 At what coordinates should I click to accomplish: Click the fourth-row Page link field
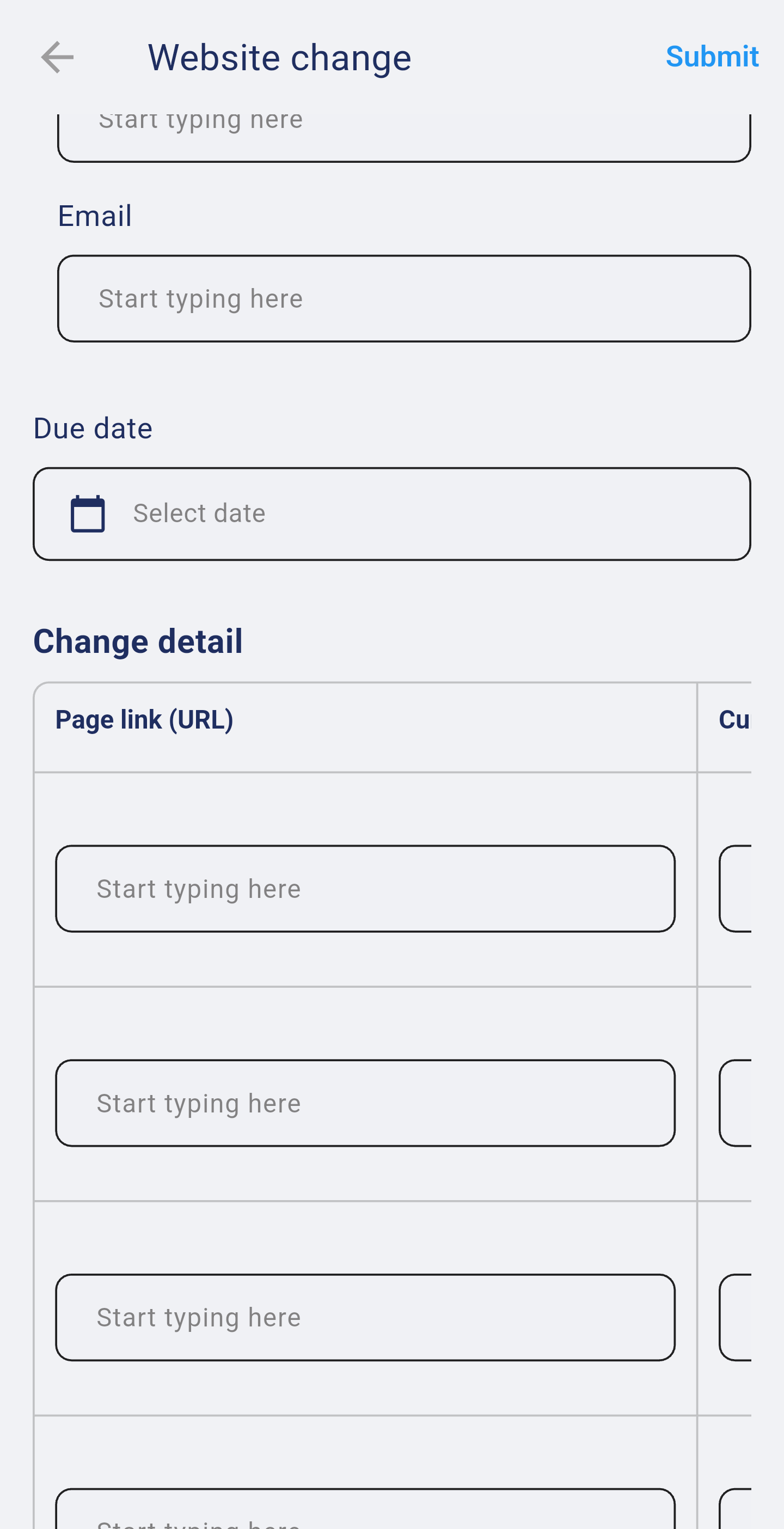pos(365,1510)
